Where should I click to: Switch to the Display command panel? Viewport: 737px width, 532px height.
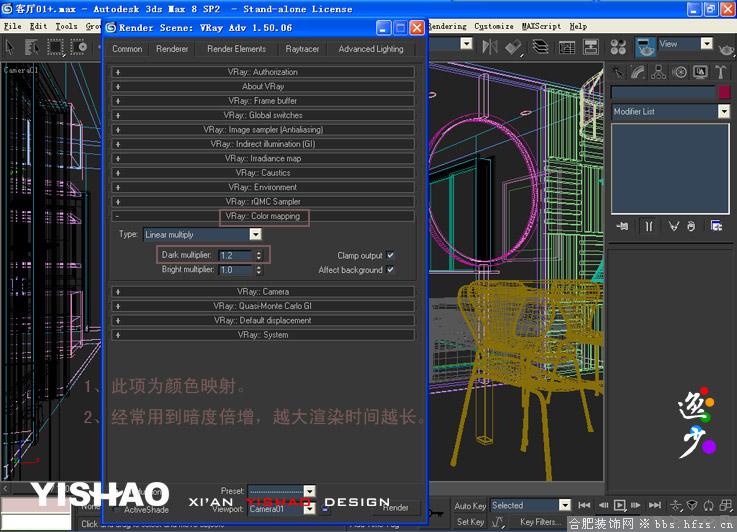pyautogui.click(x=700, y=72)
